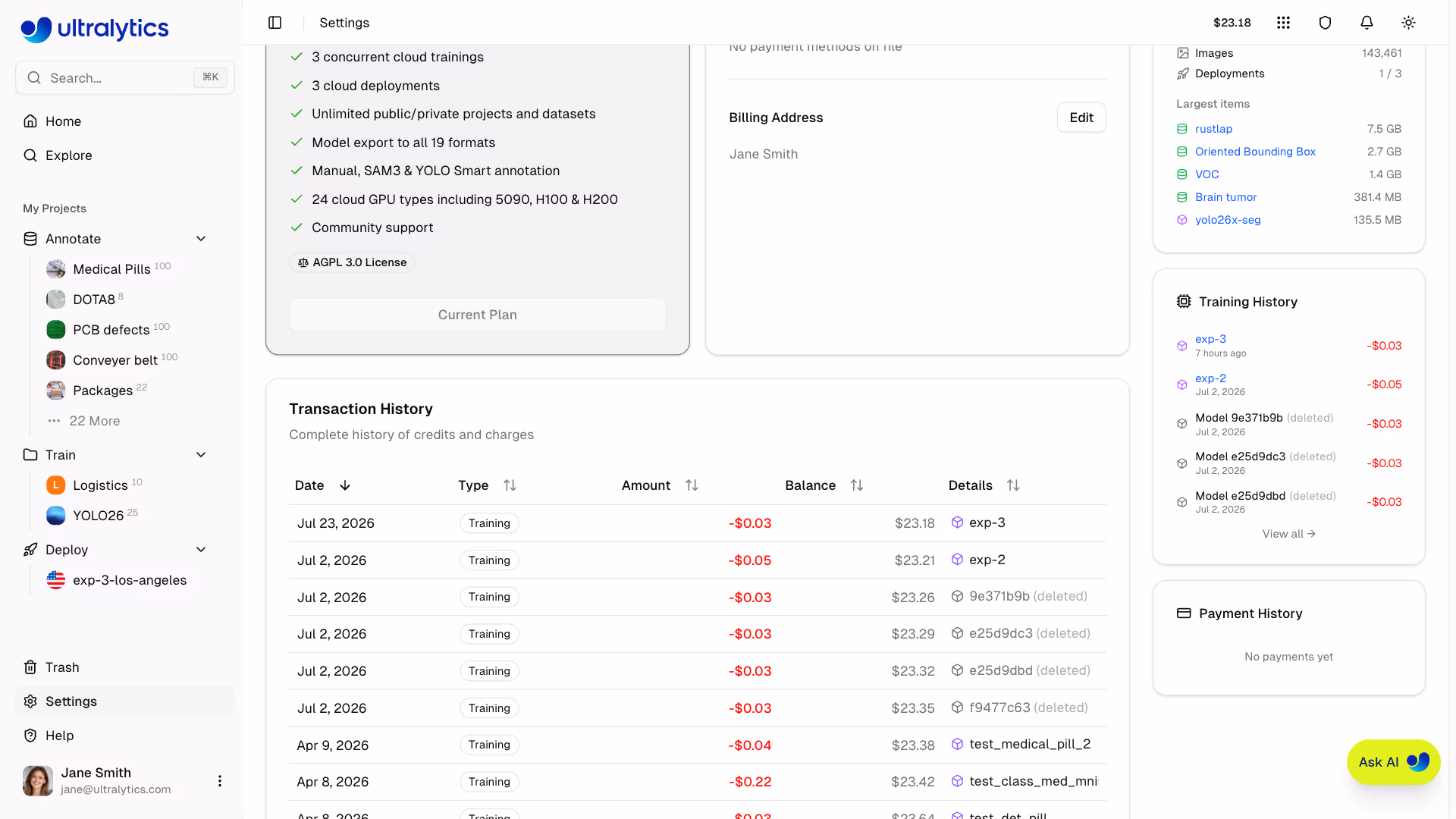1456x819 pixels.
Task: Open Packages dataset icon
Action: tap(56, 391)
